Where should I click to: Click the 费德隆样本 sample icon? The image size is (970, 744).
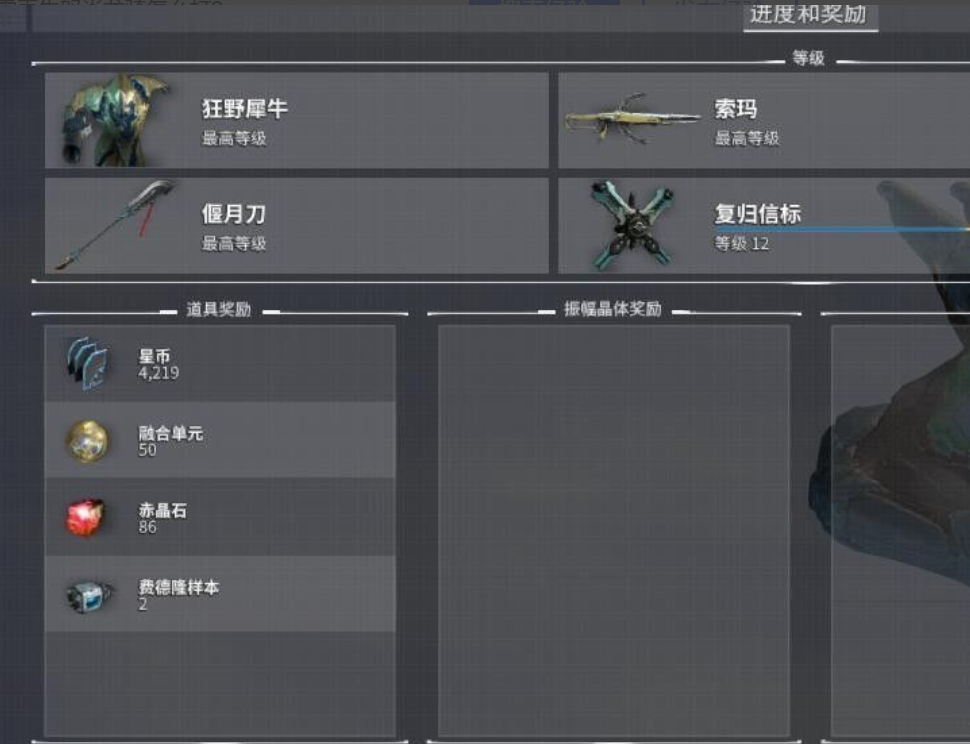(90, 596)
